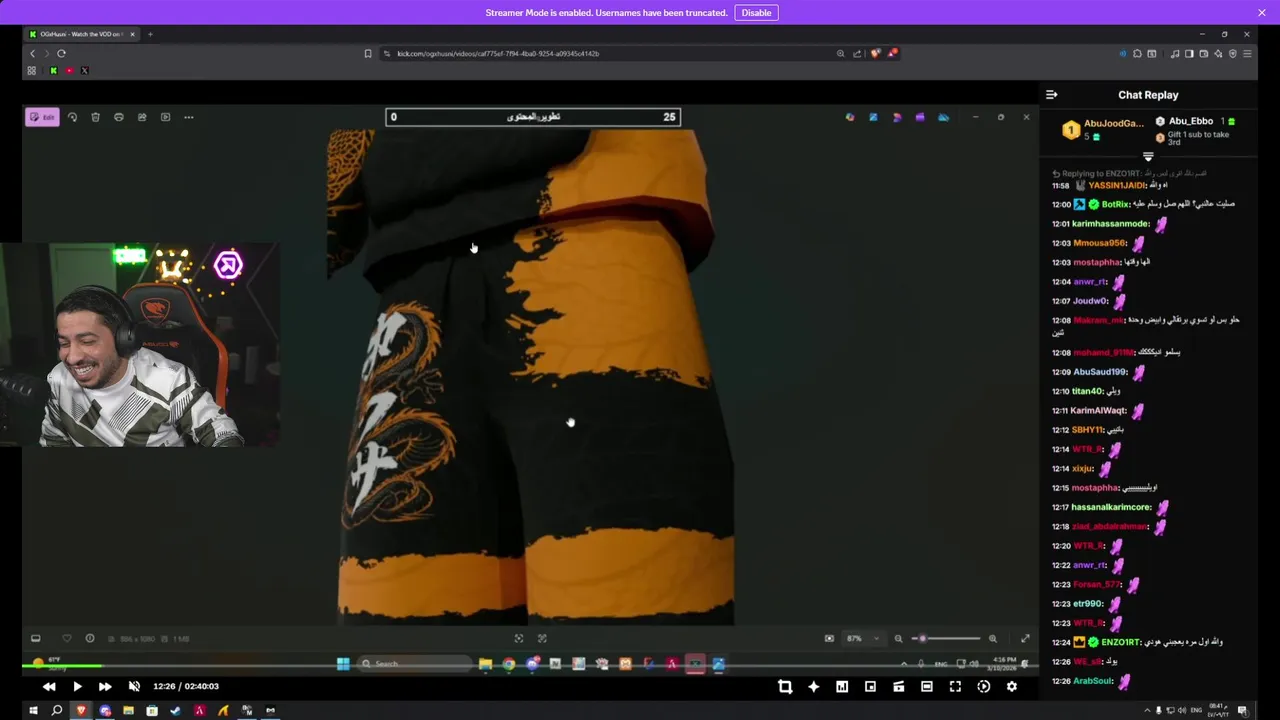Screen dimensions: 1280x720
Task: Click the streamer webcam overlay
Action: click(140, 345)
